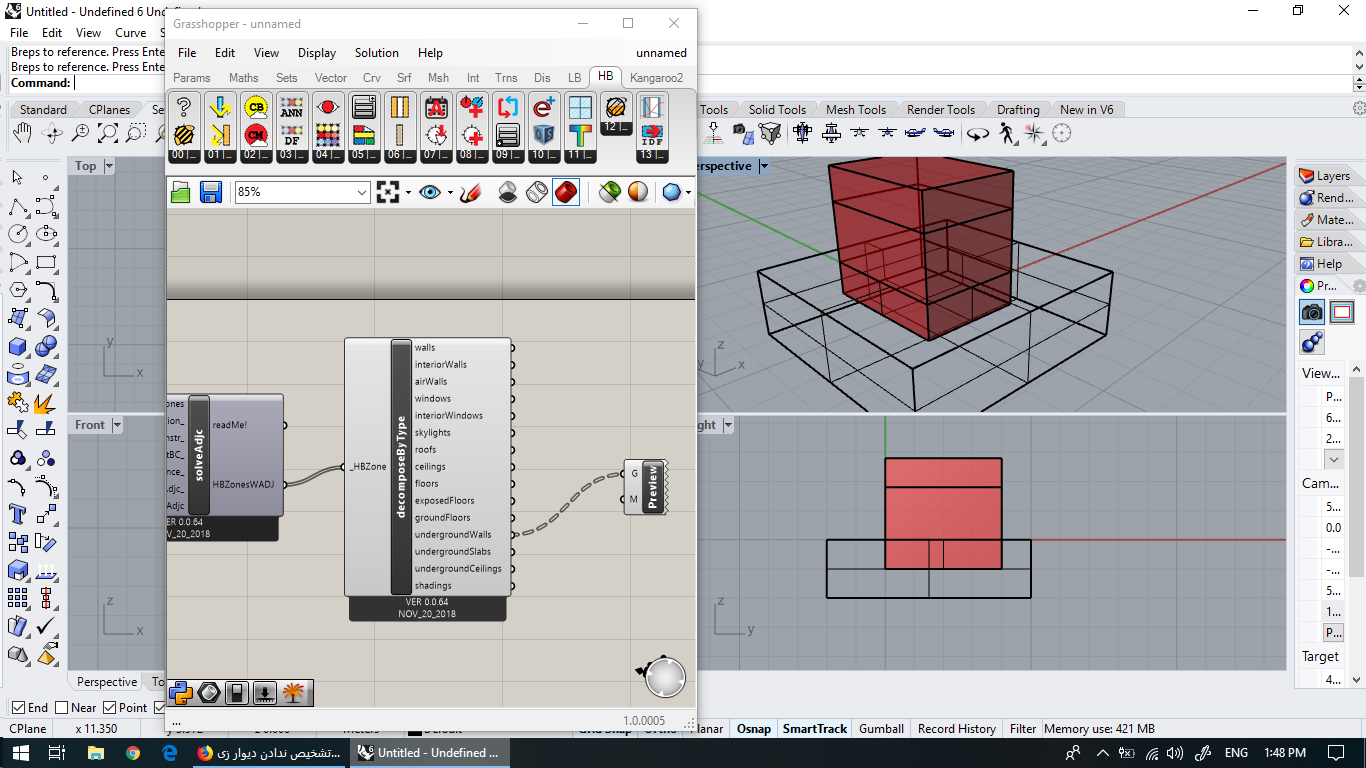
Task: Open file icon in Grasshopper canvas toolbar
Action: point(181,192)
